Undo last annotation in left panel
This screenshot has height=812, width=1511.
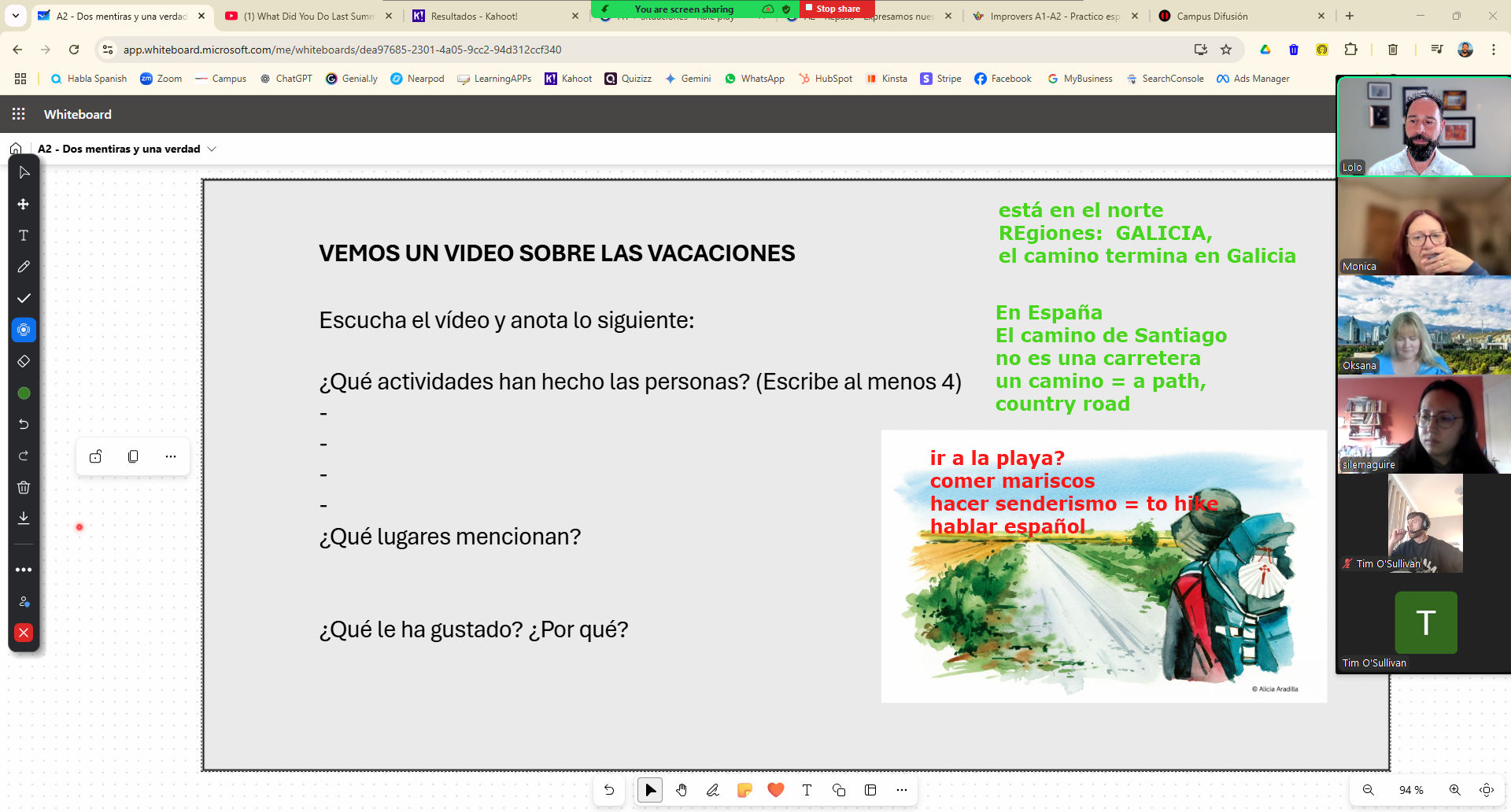click(x=24, y=424)
